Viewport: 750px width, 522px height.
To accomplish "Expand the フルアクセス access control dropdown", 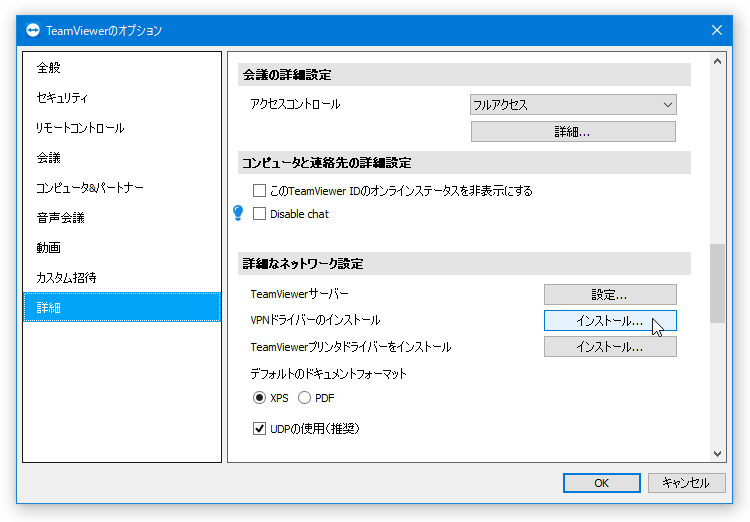I will 573,105.
